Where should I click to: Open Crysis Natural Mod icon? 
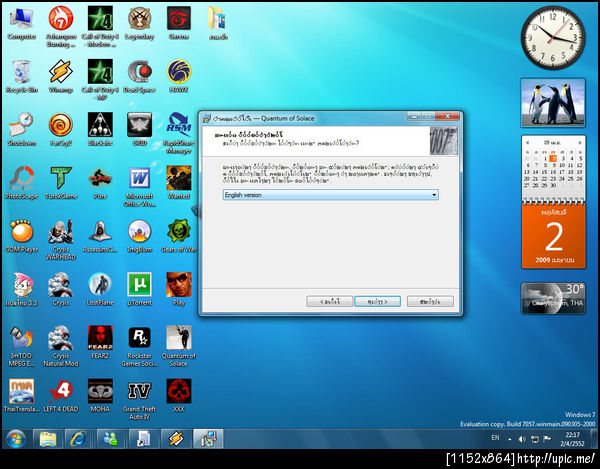(61, 346)
